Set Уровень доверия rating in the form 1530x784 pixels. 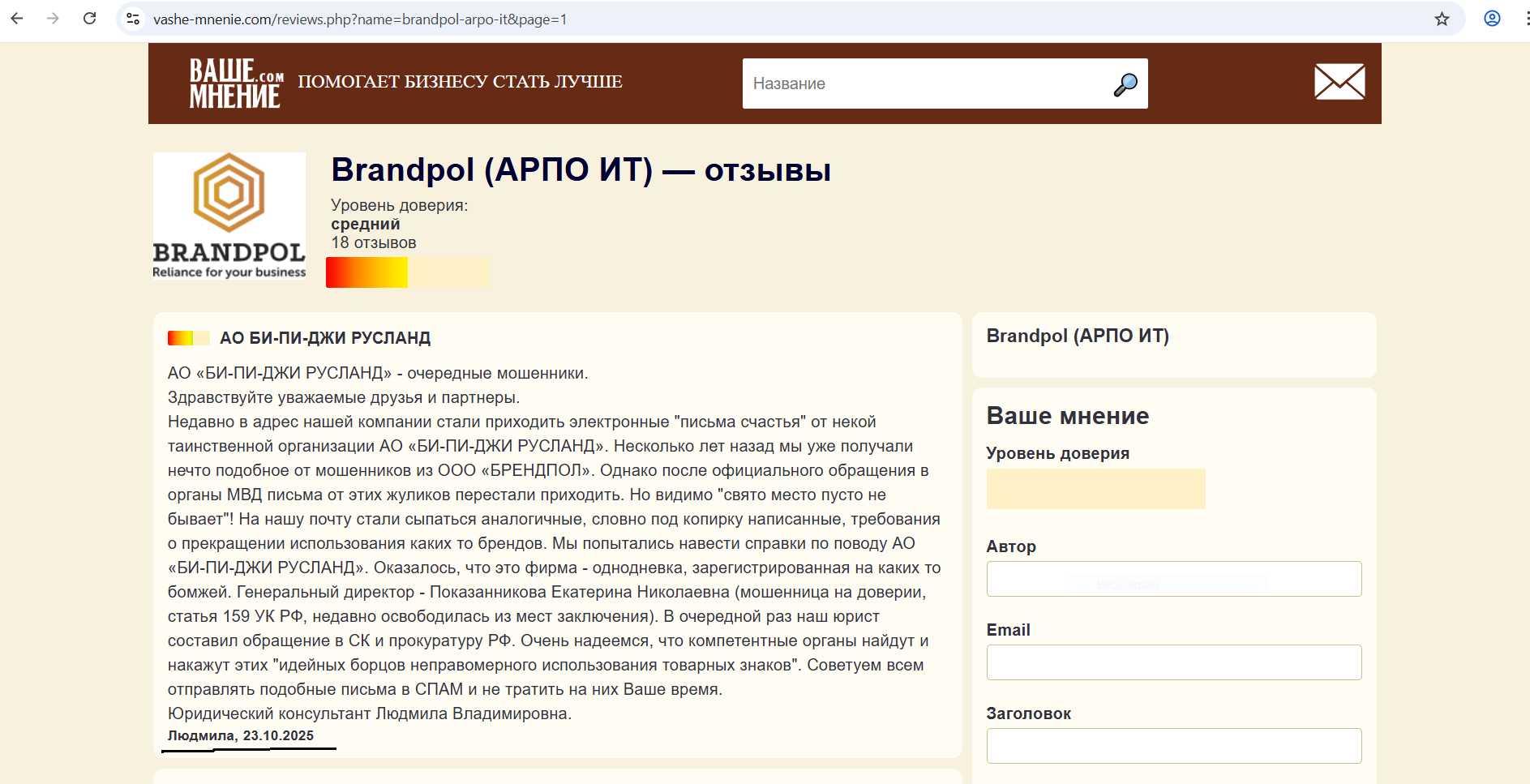click(x=1095, y=489)
